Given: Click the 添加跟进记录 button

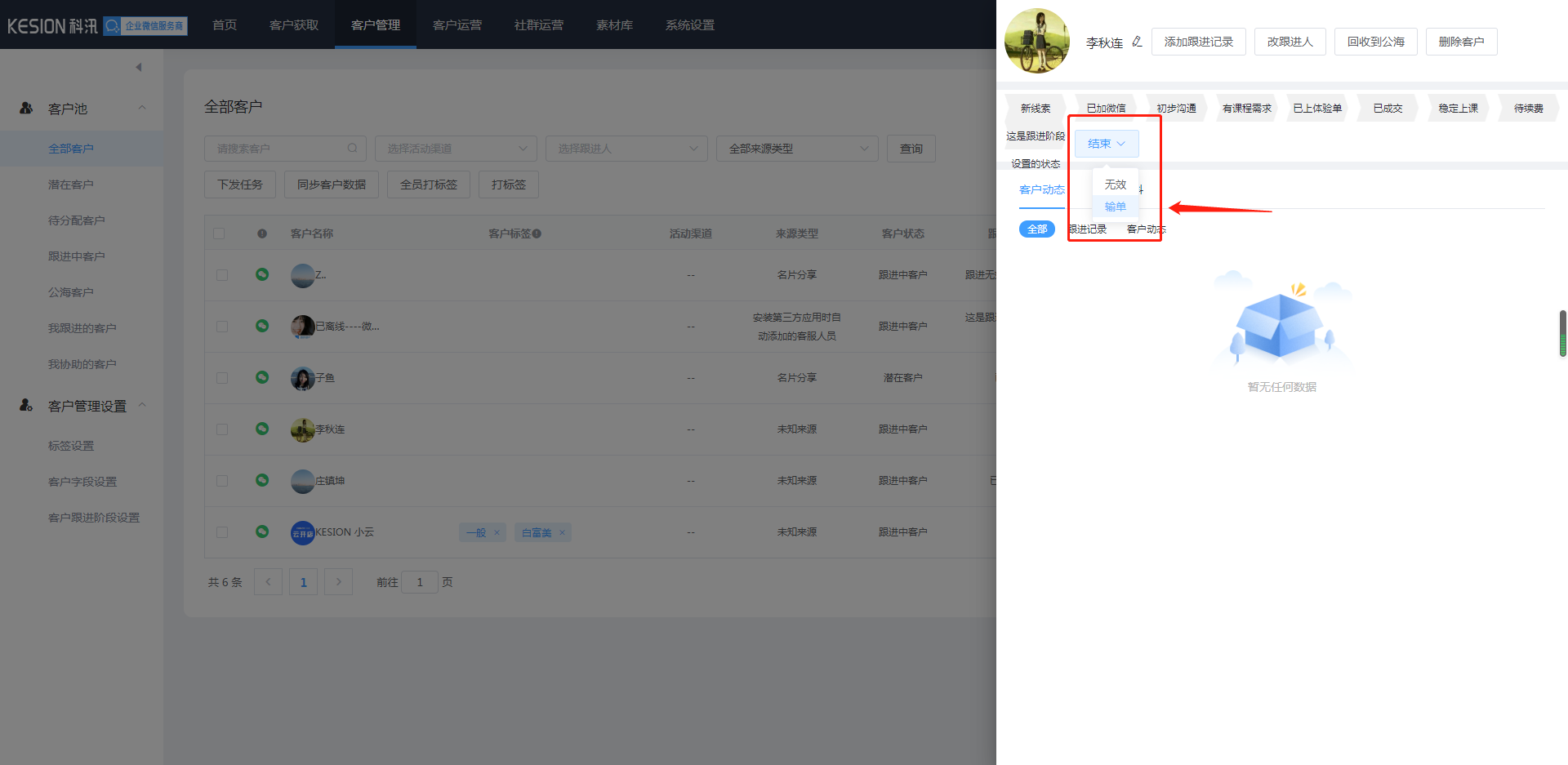Looking at the screenshot, I should pyautogui.click(x=1198, y=42).
